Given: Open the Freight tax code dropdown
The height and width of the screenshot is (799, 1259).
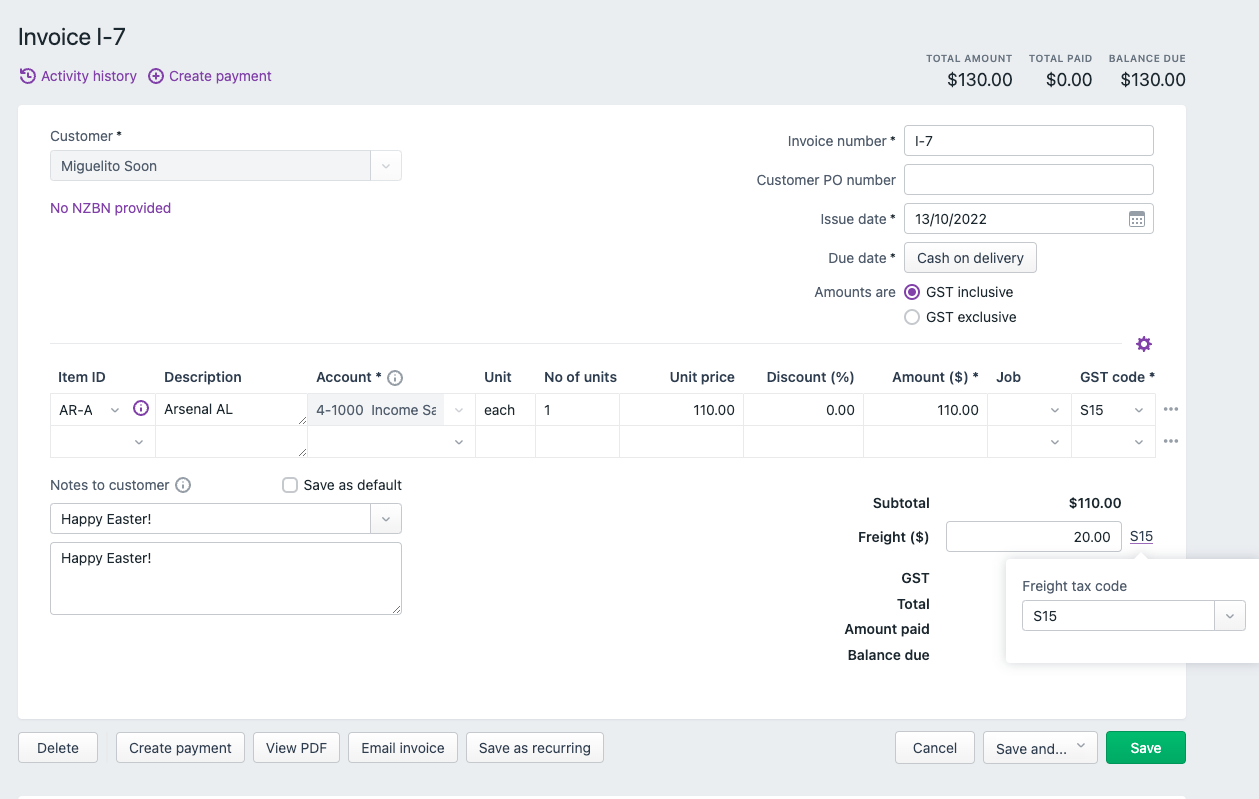Looking at the screenshot, I should point(1229,615).
